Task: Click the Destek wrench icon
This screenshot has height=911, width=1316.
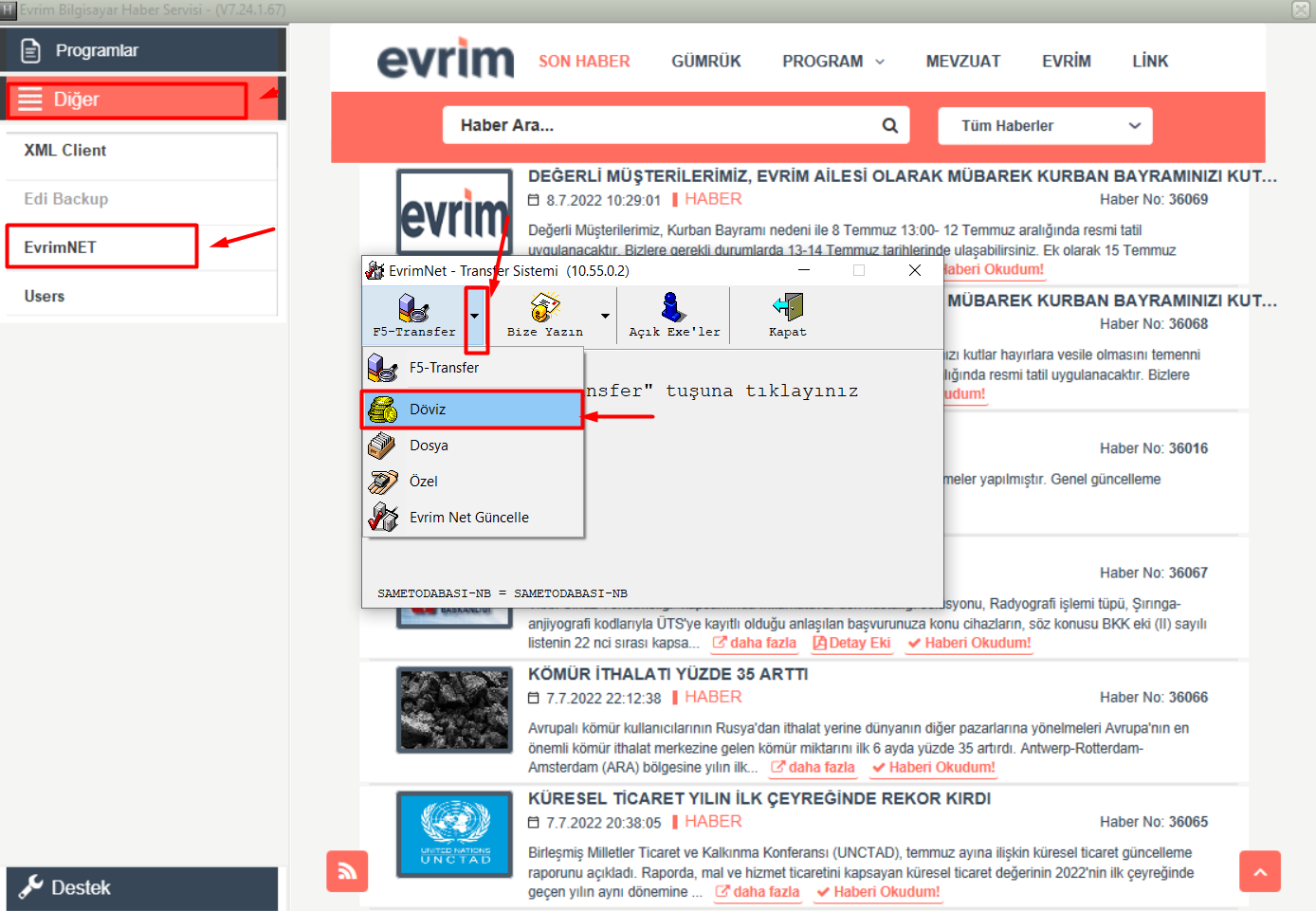Action: [31, 887]
